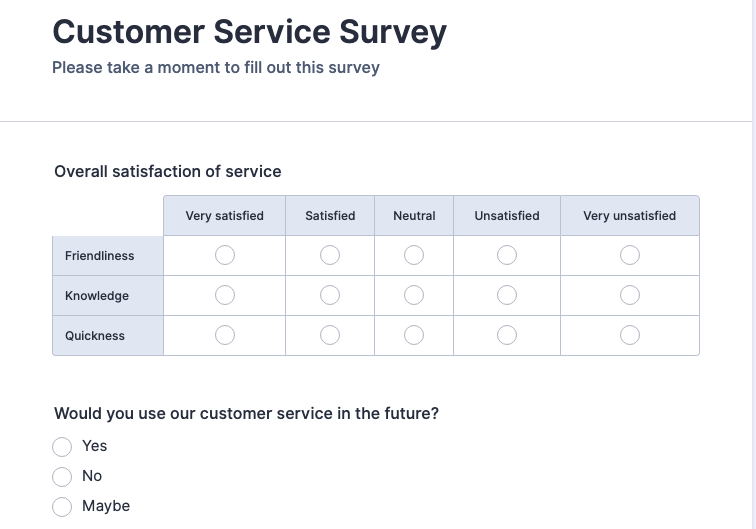This screenshot has width=756, height=529.
Task: Pick Neutral for Knowledge
Action: (x=414, y=295)
